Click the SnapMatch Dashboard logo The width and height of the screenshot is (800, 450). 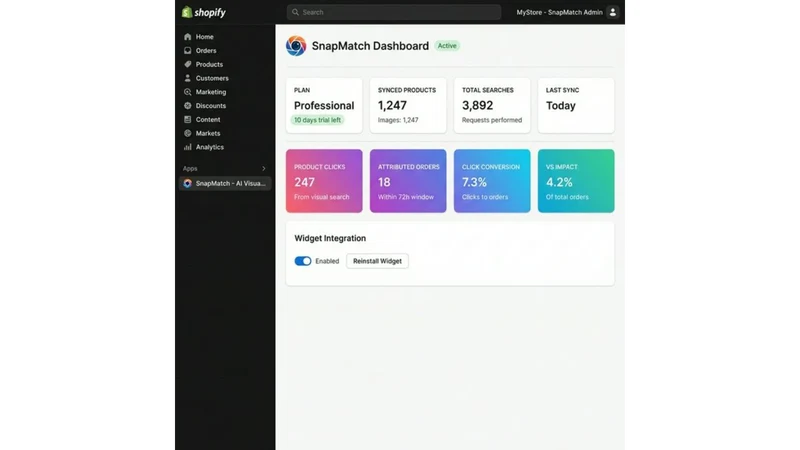pos(296,46)
